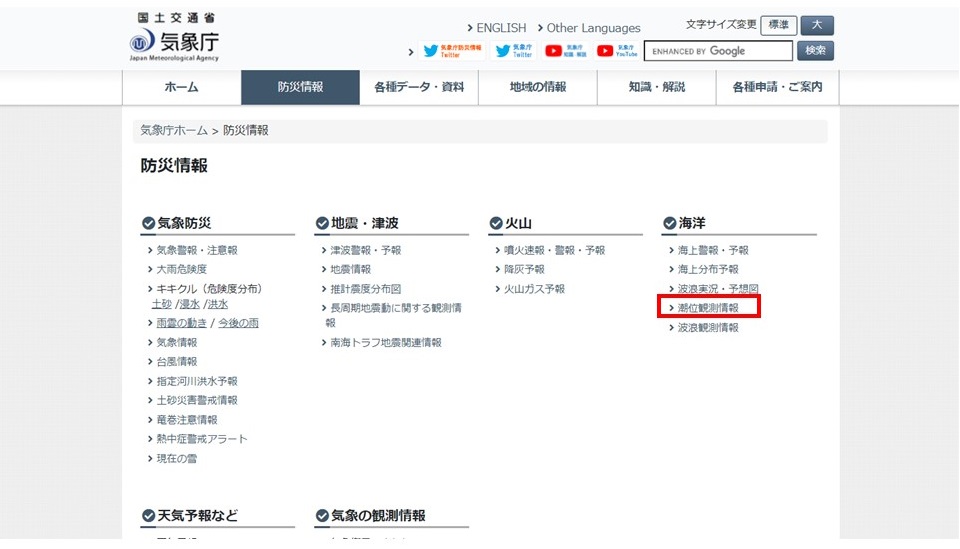Open the 気象庁防災情報 Twitter icon link

(x=452, y=51)
